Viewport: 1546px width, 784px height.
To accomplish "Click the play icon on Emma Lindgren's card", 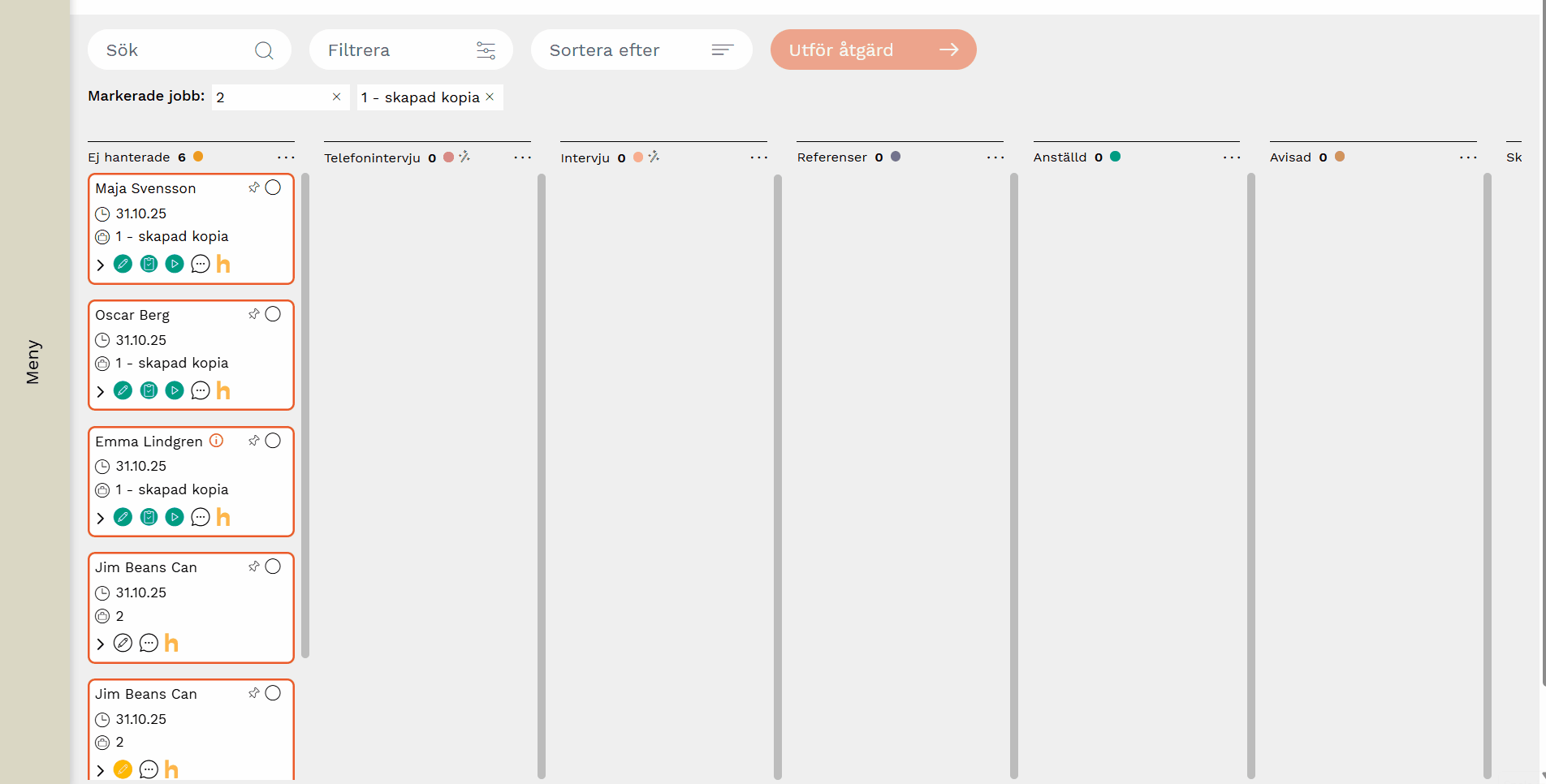I will tap(175, 517).
